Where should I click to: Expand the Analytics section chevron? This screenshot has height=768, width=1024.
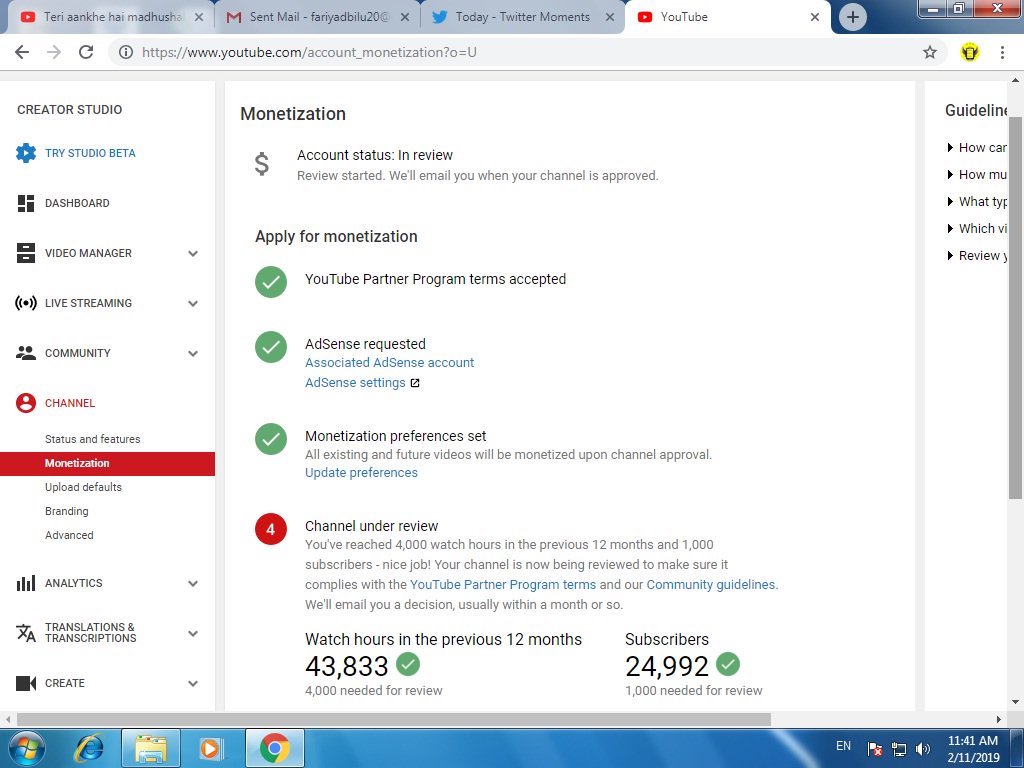(x=193, y=584)
